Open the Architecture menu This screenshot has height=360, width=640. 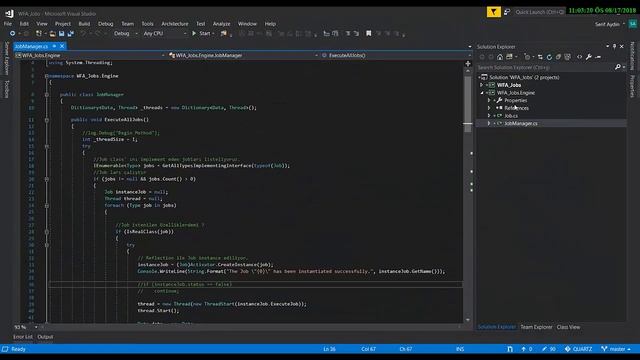coord(175,24)
